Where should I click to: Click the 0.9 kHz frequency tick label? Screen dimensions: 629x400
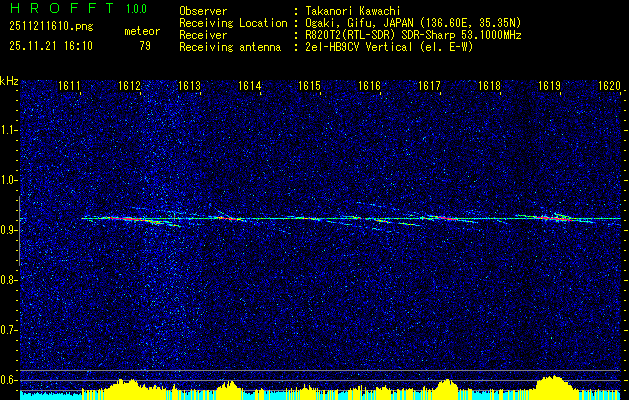pos(9,229)
